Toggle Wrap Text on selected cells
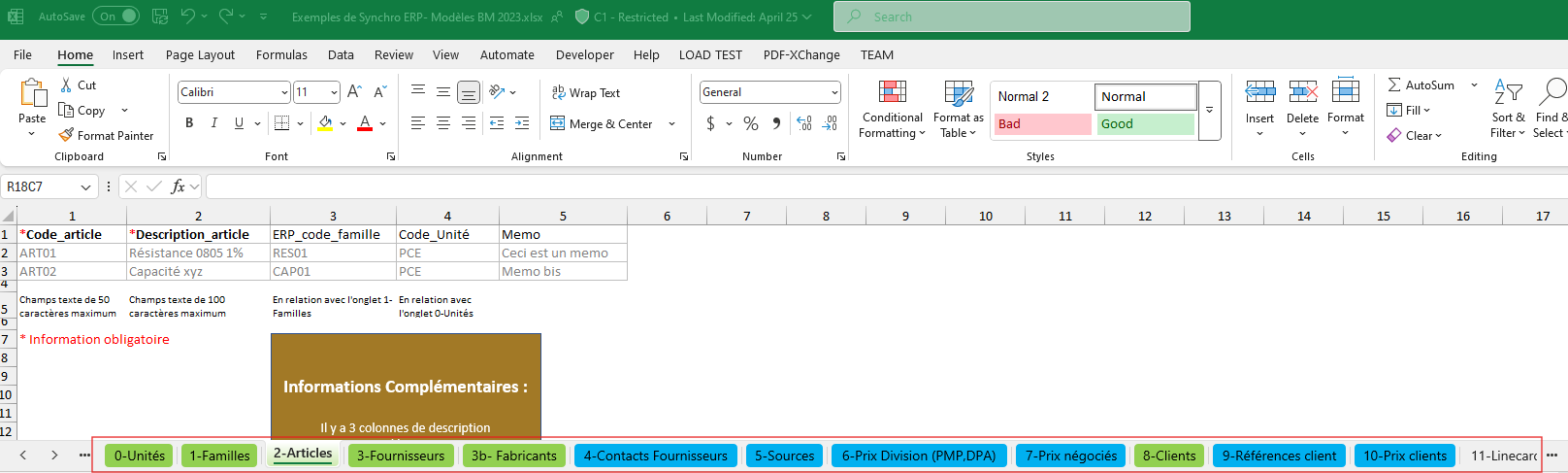1568x473 pixels. (x=586, y=93)
